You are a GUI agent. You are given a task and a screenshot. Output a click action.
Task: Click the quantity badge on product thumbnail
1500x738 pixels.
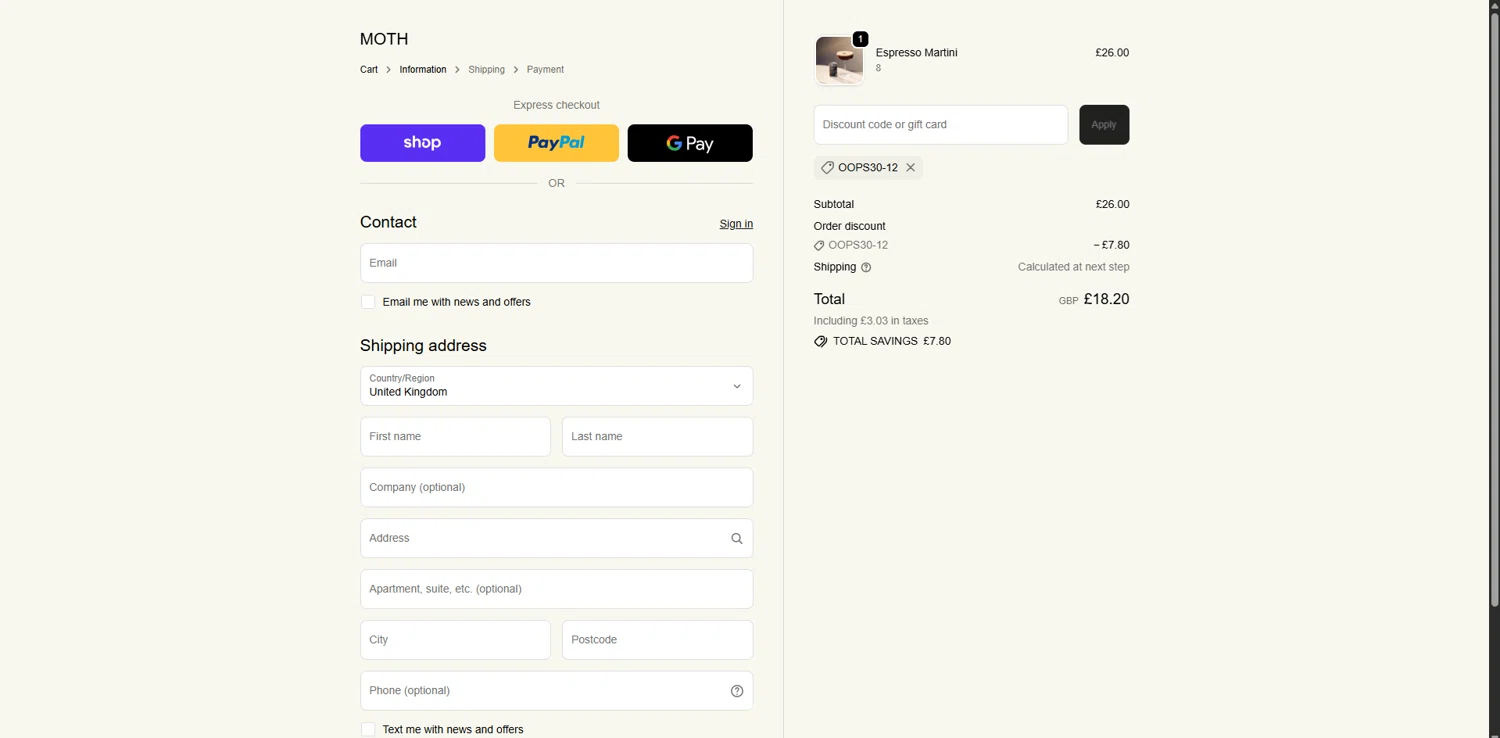pos(860,39)
